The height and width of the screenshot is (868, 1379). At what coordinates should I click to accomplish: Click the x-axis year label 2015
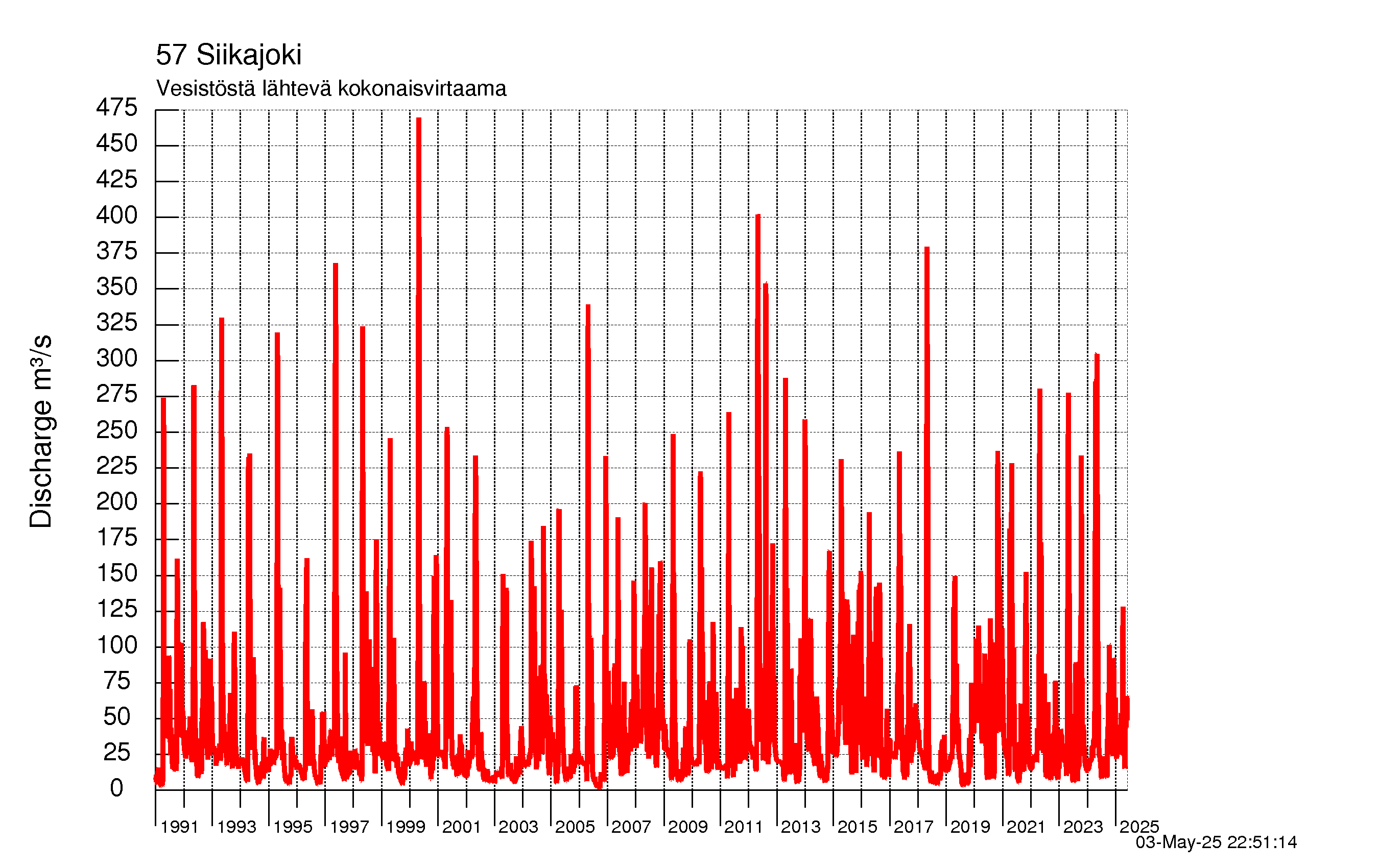point(858,827)
